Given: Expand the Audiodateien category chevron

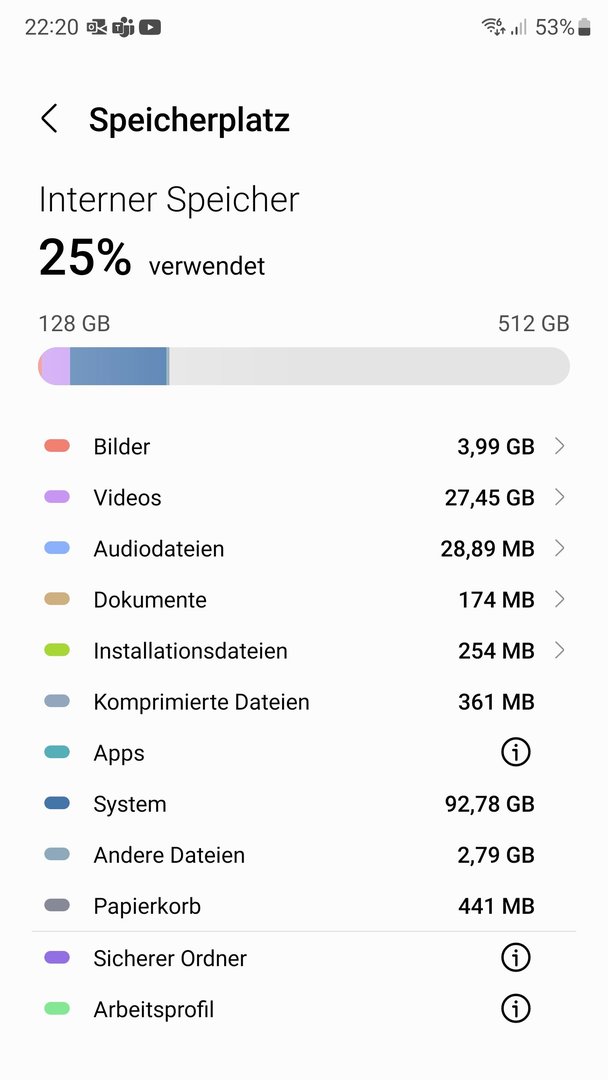Looking at the screenshot, I should [559, 548].
